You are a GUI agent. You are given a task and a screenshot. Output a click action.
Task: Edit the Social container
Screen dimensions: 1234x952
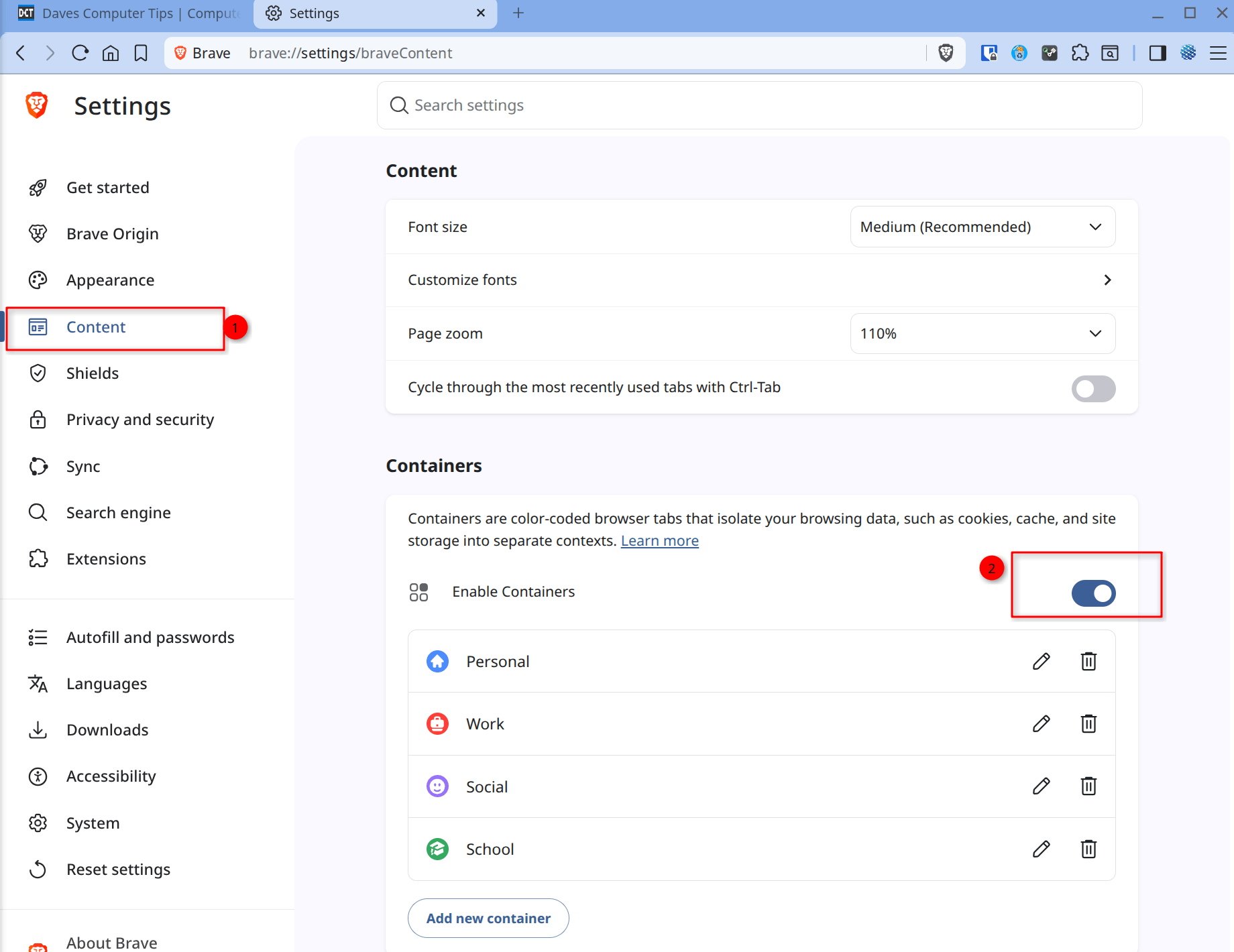(1042, 786)
